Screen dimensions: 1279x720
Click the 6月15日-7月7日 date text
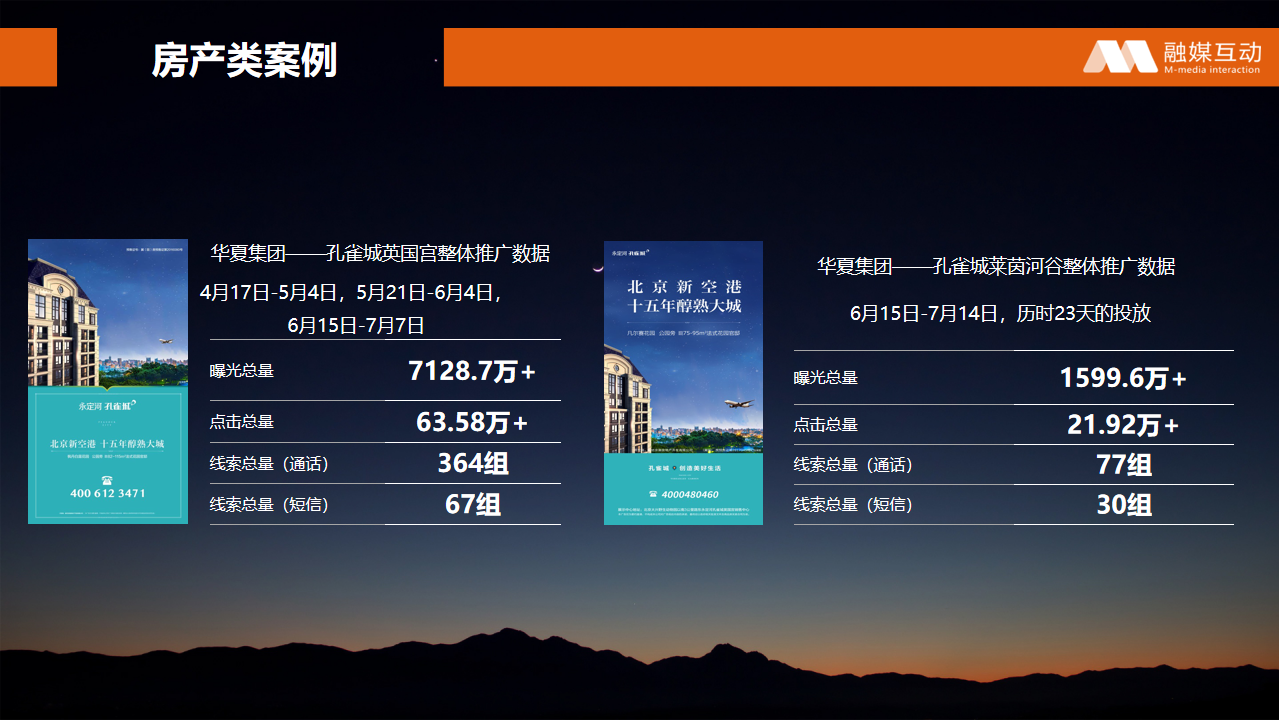[356, 325]
